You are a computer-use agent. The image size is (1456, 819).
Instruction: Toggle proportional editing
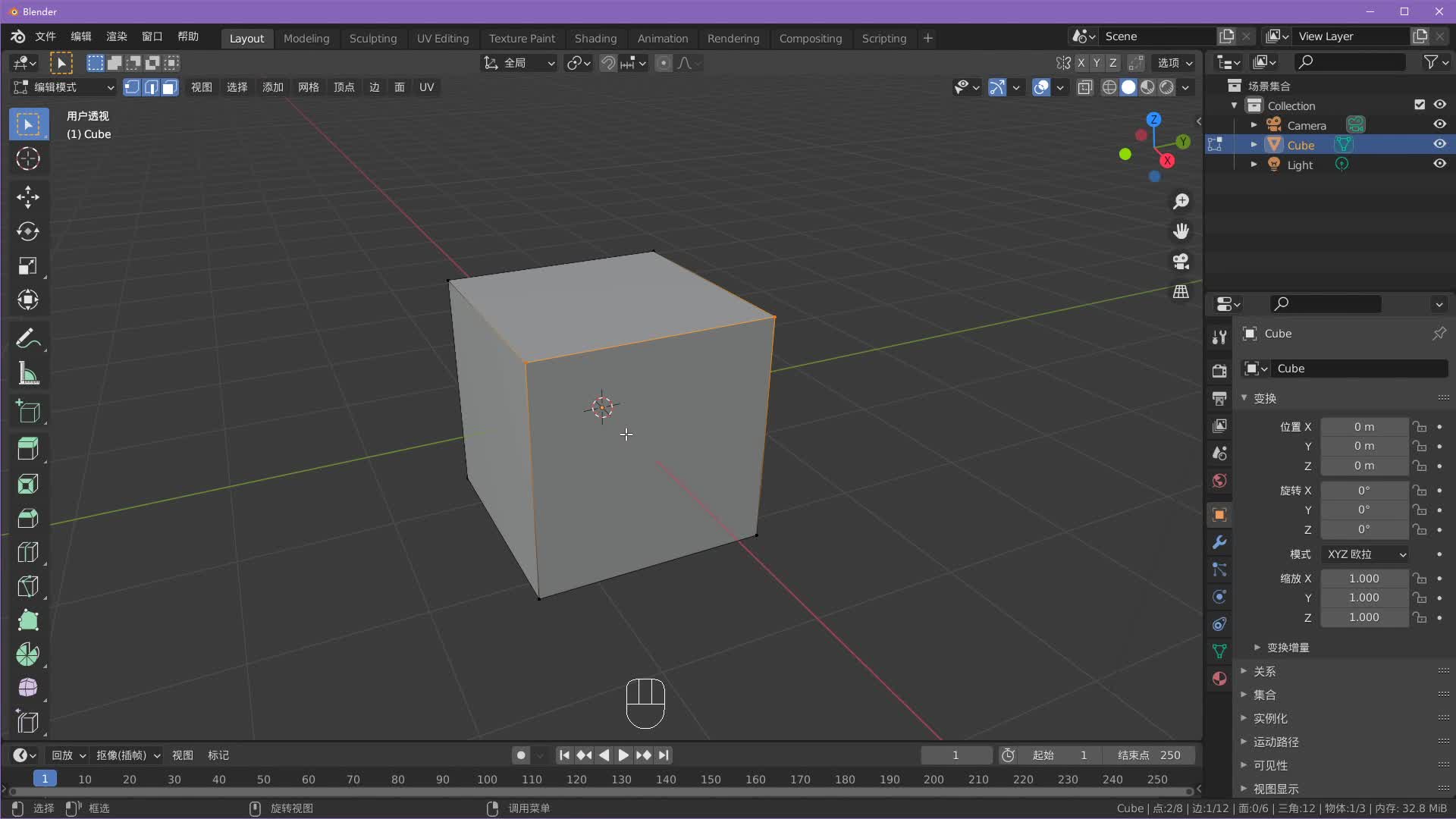(x=664, y=63)
